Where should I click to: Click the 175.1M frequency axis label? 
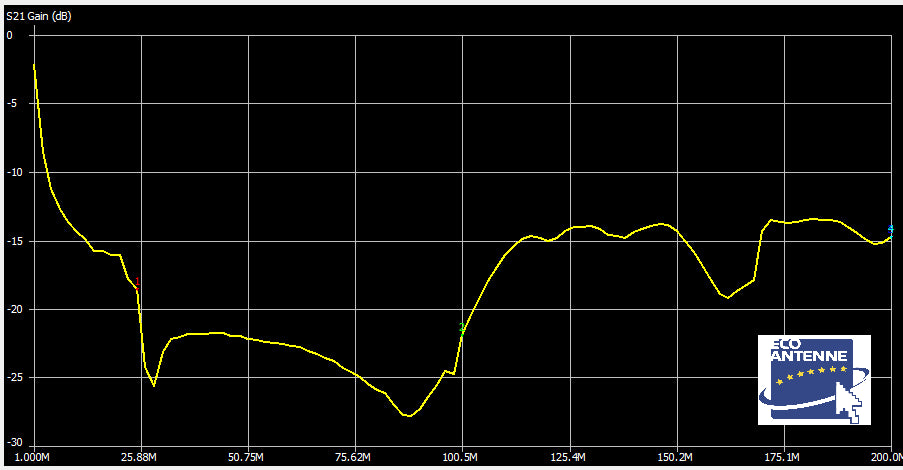[x=784, y=458]
